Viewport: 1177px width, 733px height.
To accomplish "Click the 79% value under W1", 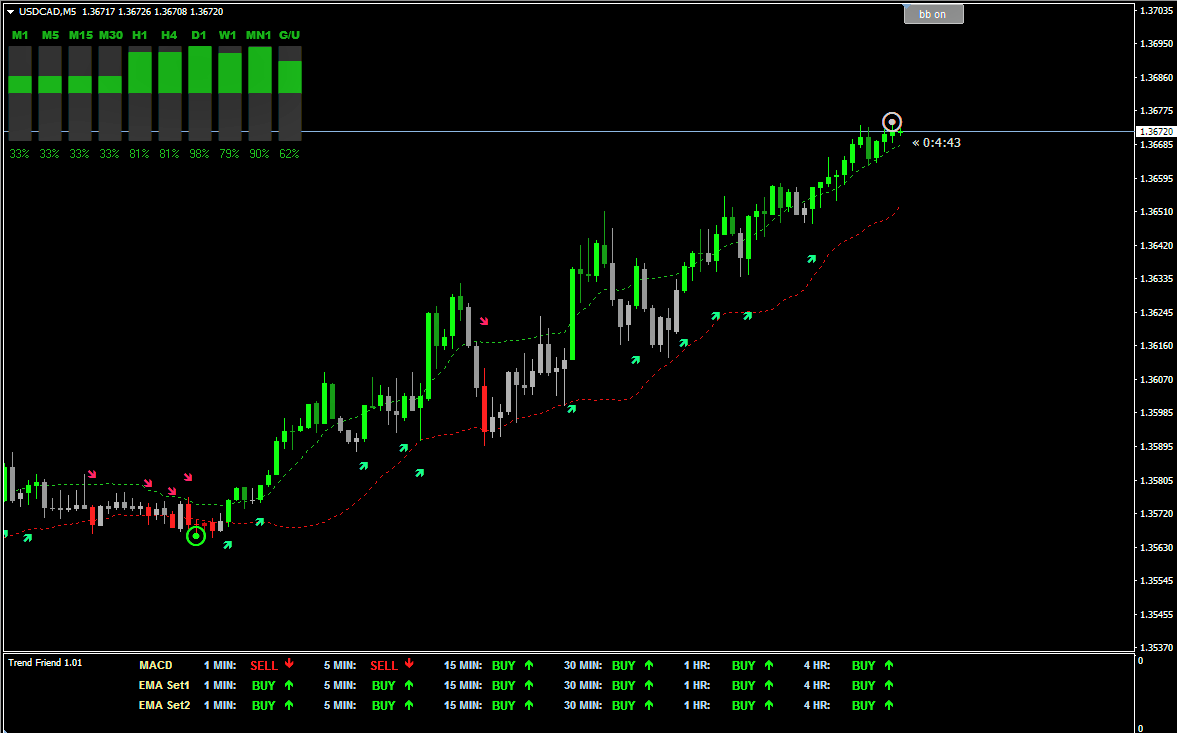I will click(x=230, y=154).
